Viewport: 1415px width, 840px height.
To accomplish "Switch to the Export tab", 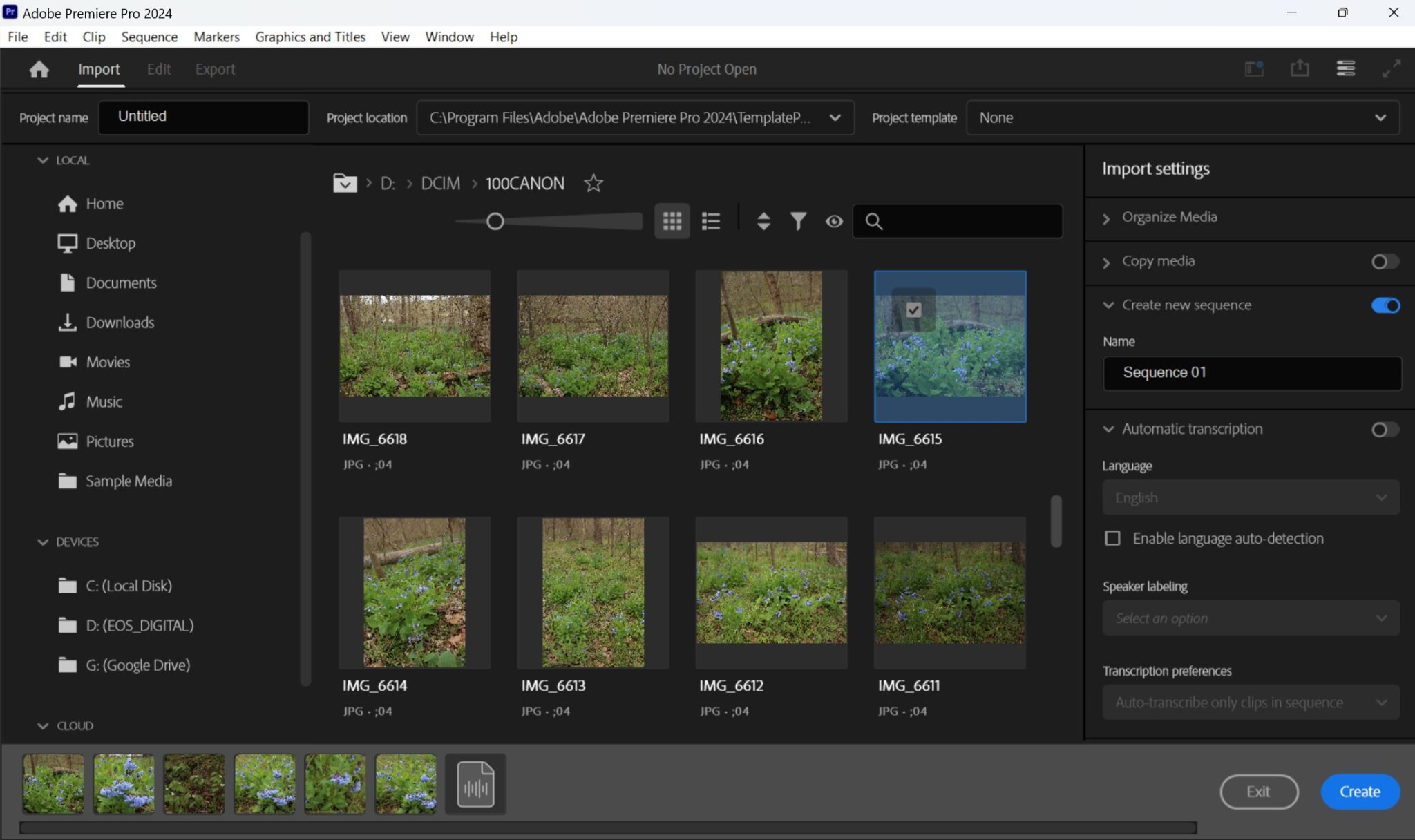I will coord(215,69).
